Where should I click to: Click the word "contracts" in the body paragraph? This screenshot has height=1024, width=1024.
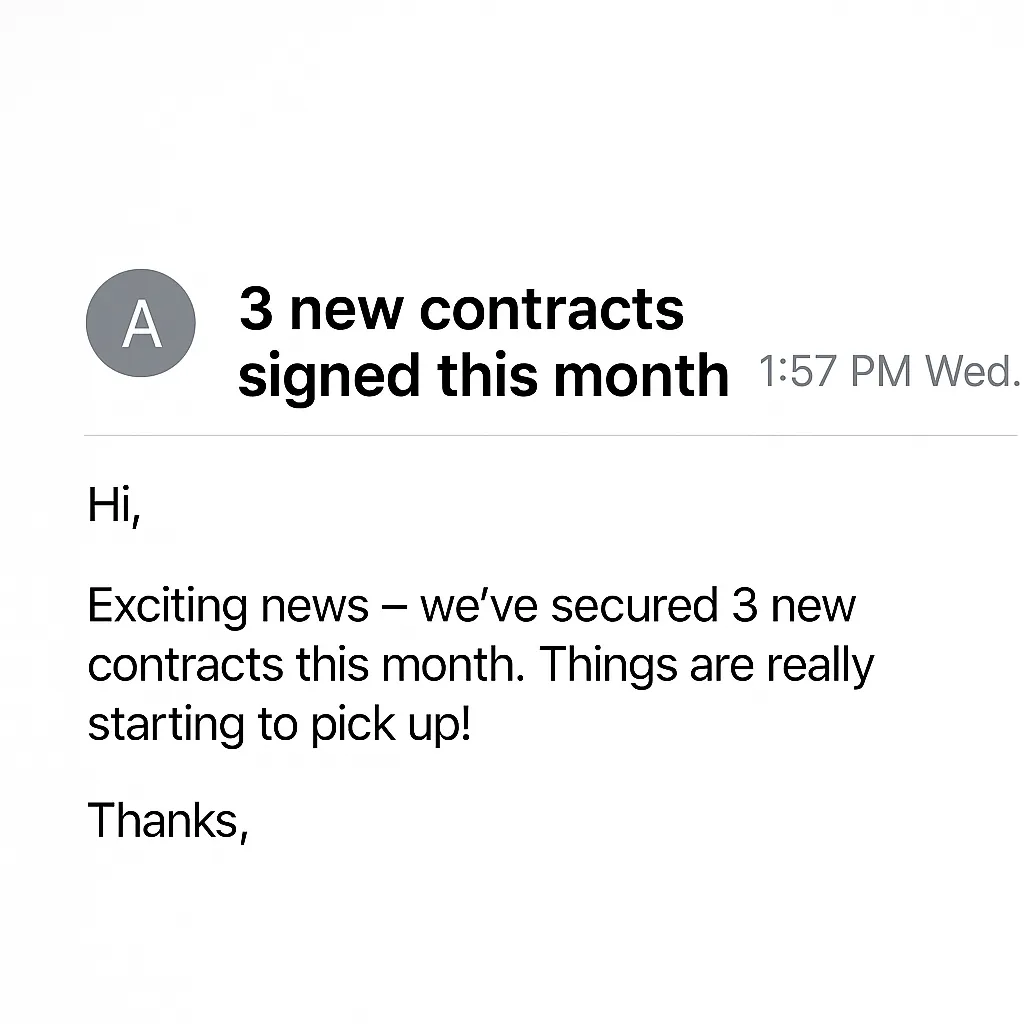(185, 665)
